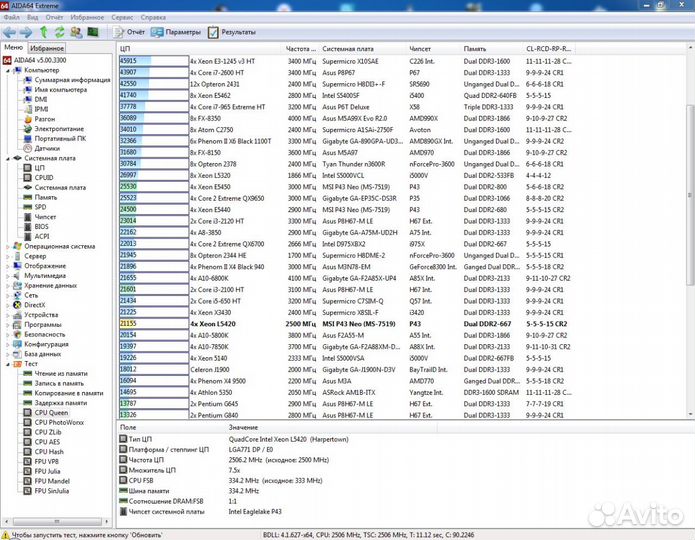The width and height of the screenshot is (695, 540).
Task: Open Копирование в памяти test
Action: click(x=69, y=393)
